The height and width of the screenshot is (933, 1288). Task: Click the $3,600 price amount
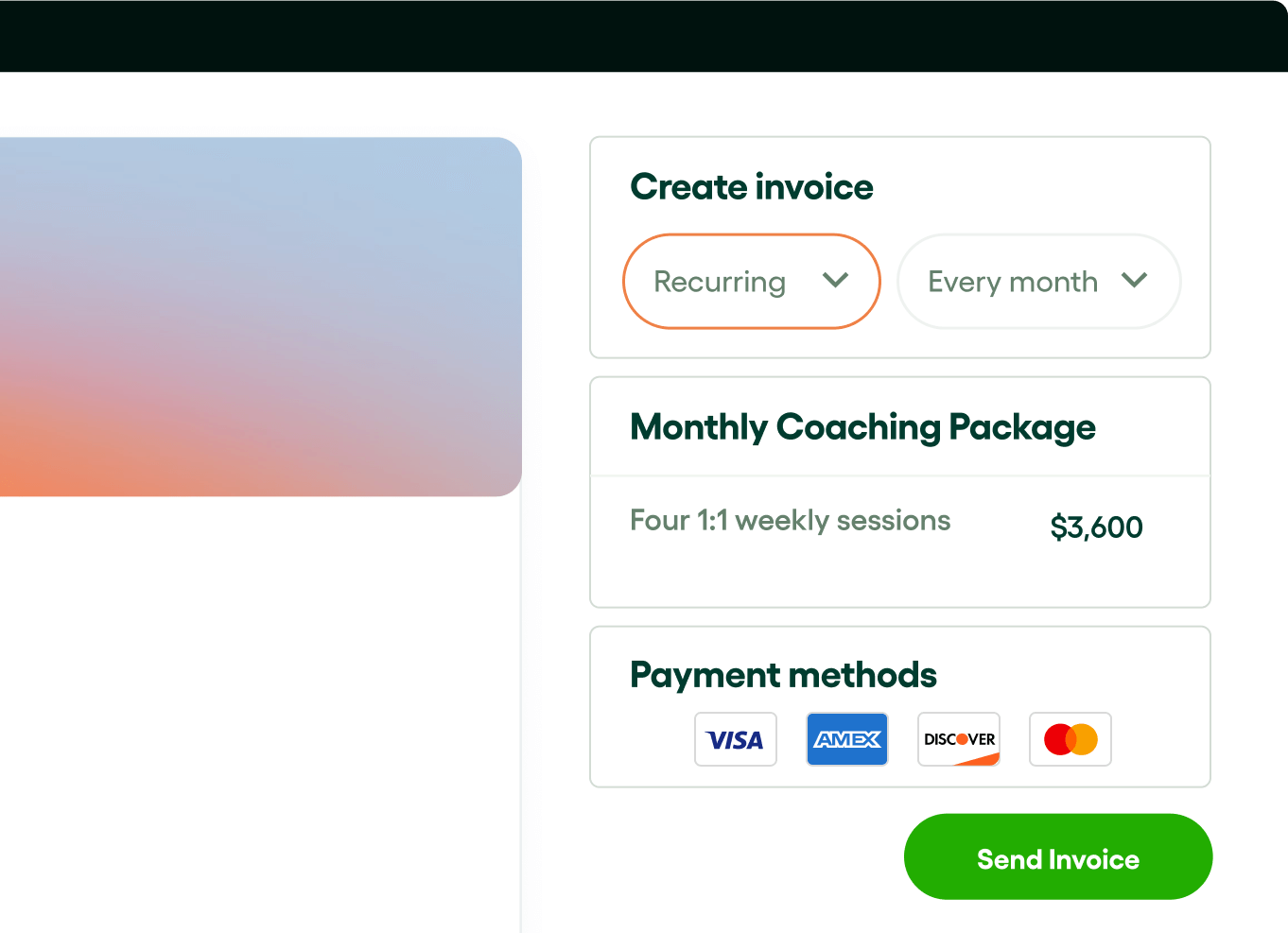click(x=1096, y=527)
